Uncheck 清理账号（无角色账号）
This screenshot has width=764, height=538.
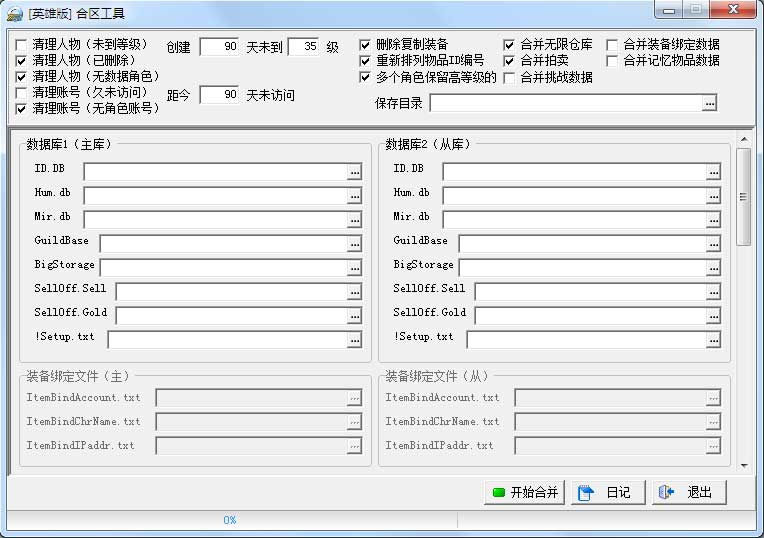pos(21,109)
